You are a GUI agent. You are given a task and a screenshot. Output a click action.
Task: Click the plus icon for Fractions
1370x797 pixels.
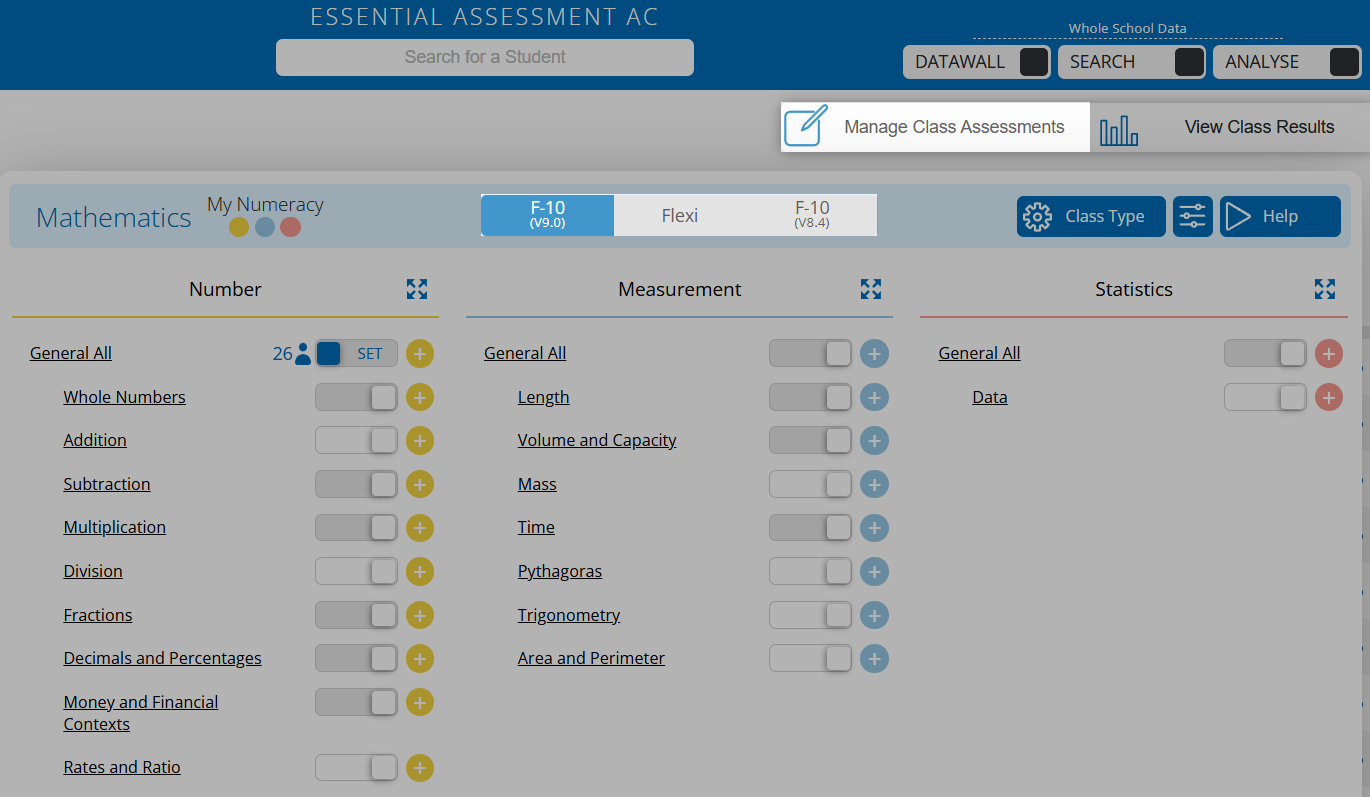click(420, 615)
